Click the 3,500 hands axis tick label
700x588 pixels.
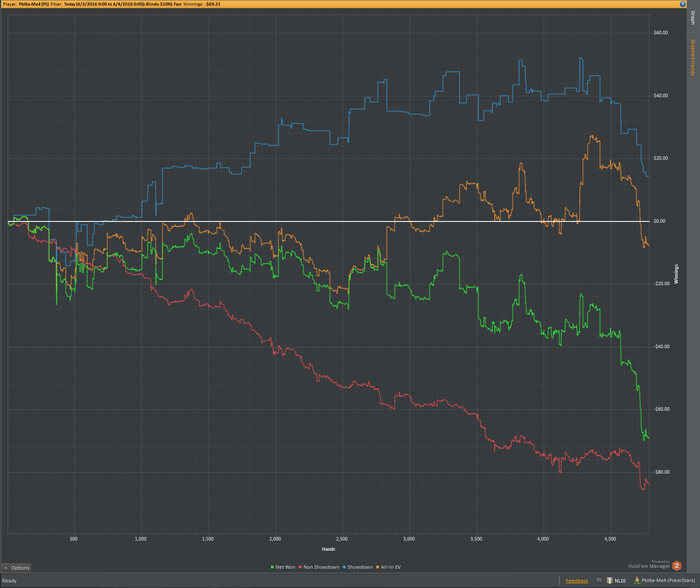476,539
